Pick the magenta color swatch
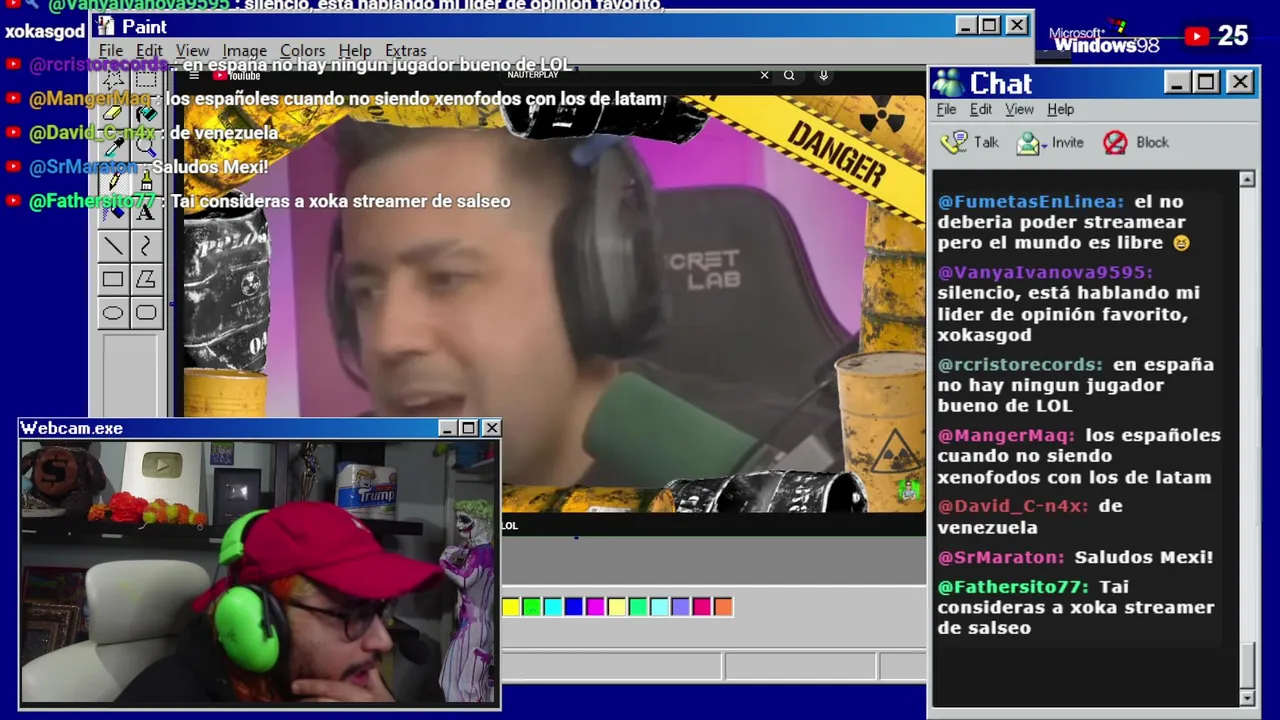The image size is (1280, 720). coord(595,606)
